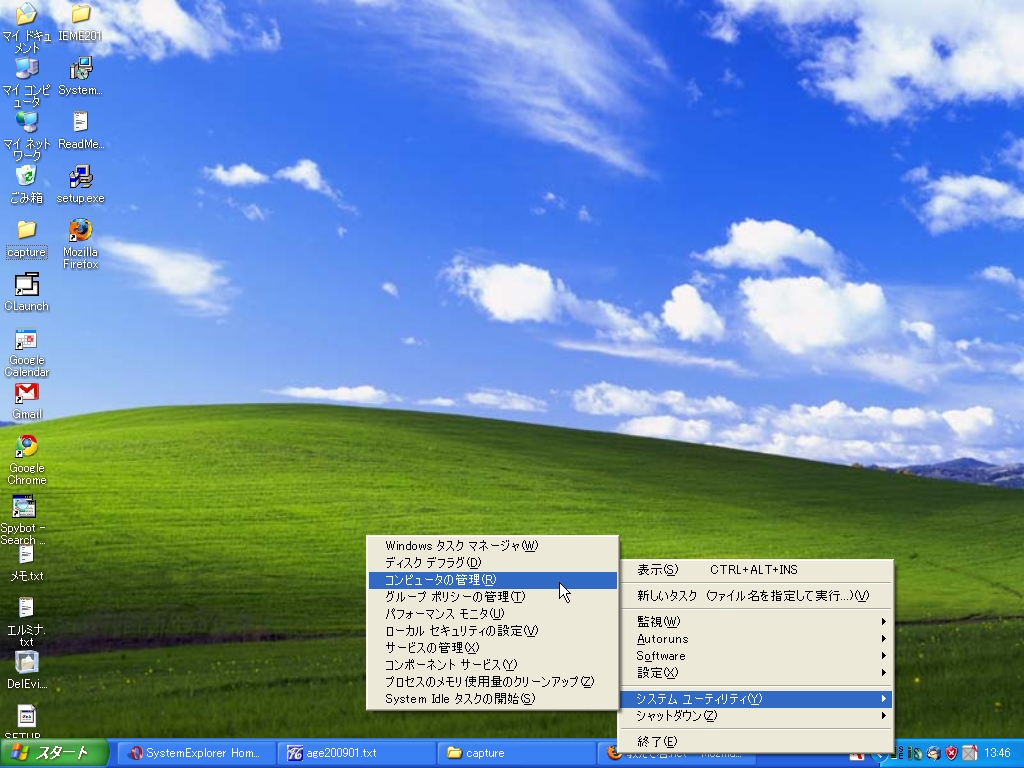Select the マイ ネットワーク desktop icon
The height and width of the screenshot is (768, 1024).
coord(26,136)
